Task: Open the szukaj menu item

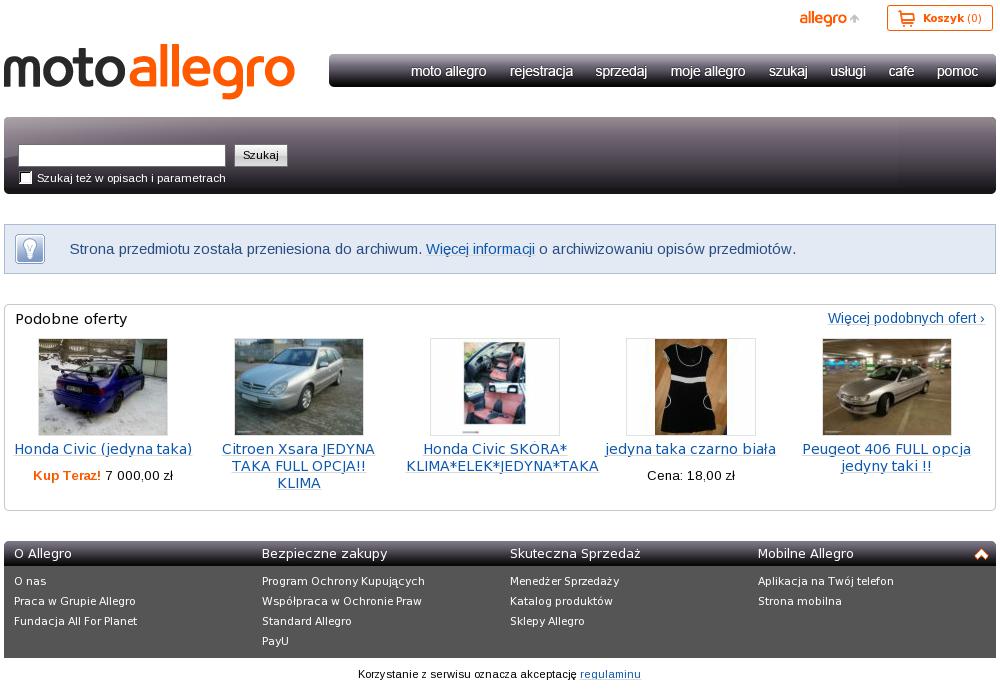Action: pyautogui.click(x=788, y=71)
